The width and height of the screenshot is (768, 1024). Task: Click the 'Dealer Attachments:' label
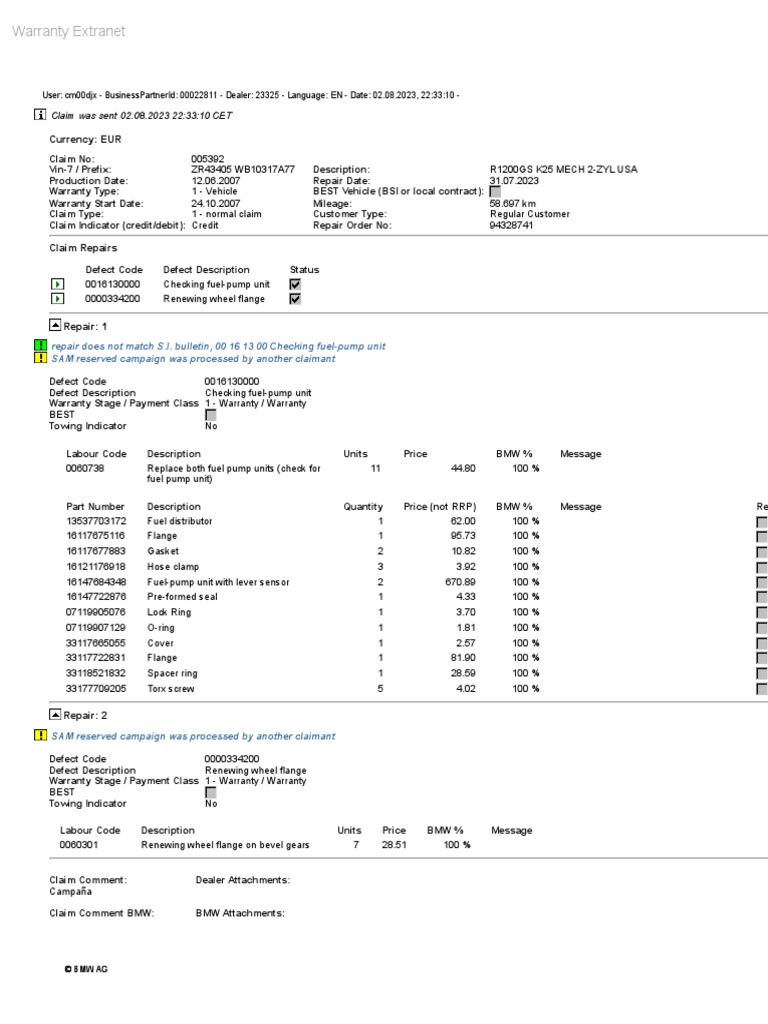(243, 880)
